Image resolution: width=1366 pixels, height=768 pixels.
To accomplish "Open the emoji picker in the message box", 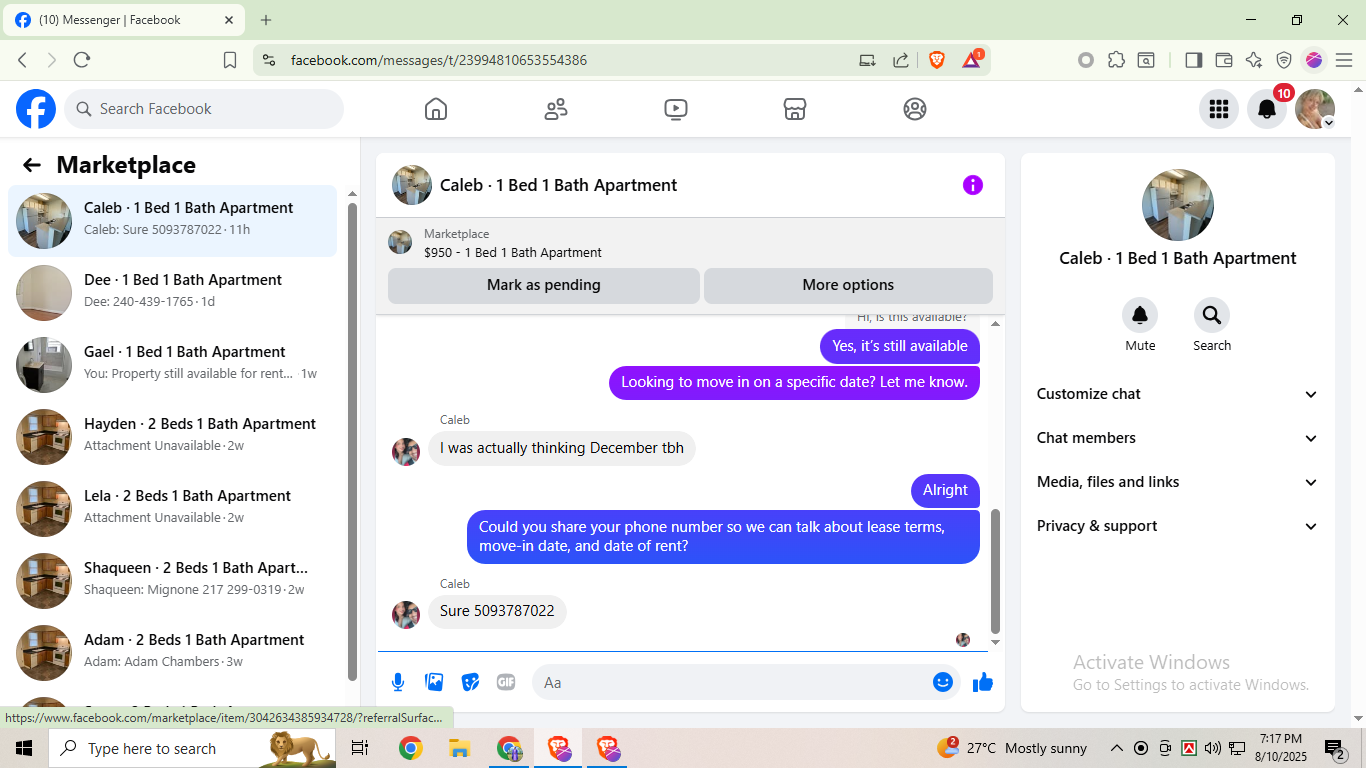I will (x=942, y=682).
